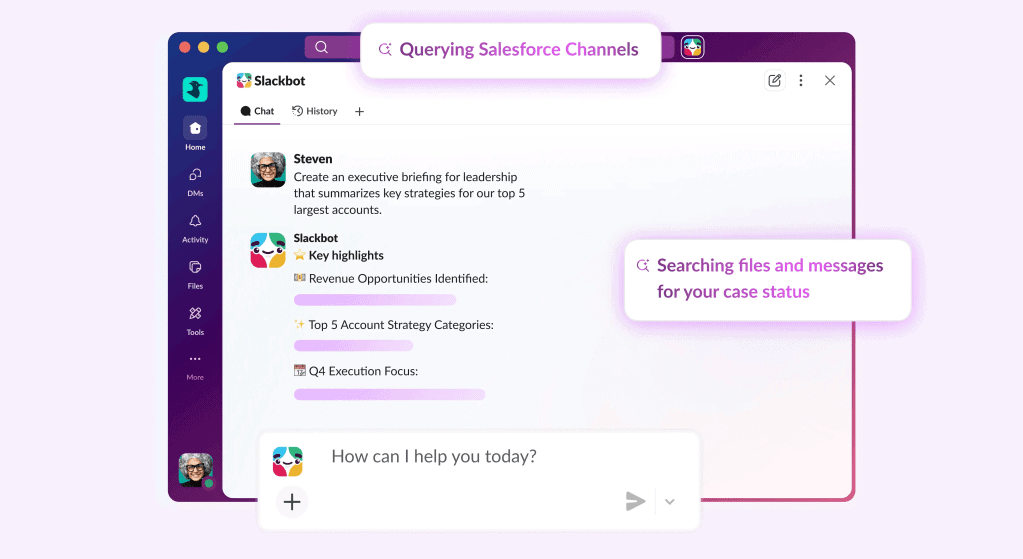Switch to the Chat tab
1023x559 pixels.
[x=257, y=112]
